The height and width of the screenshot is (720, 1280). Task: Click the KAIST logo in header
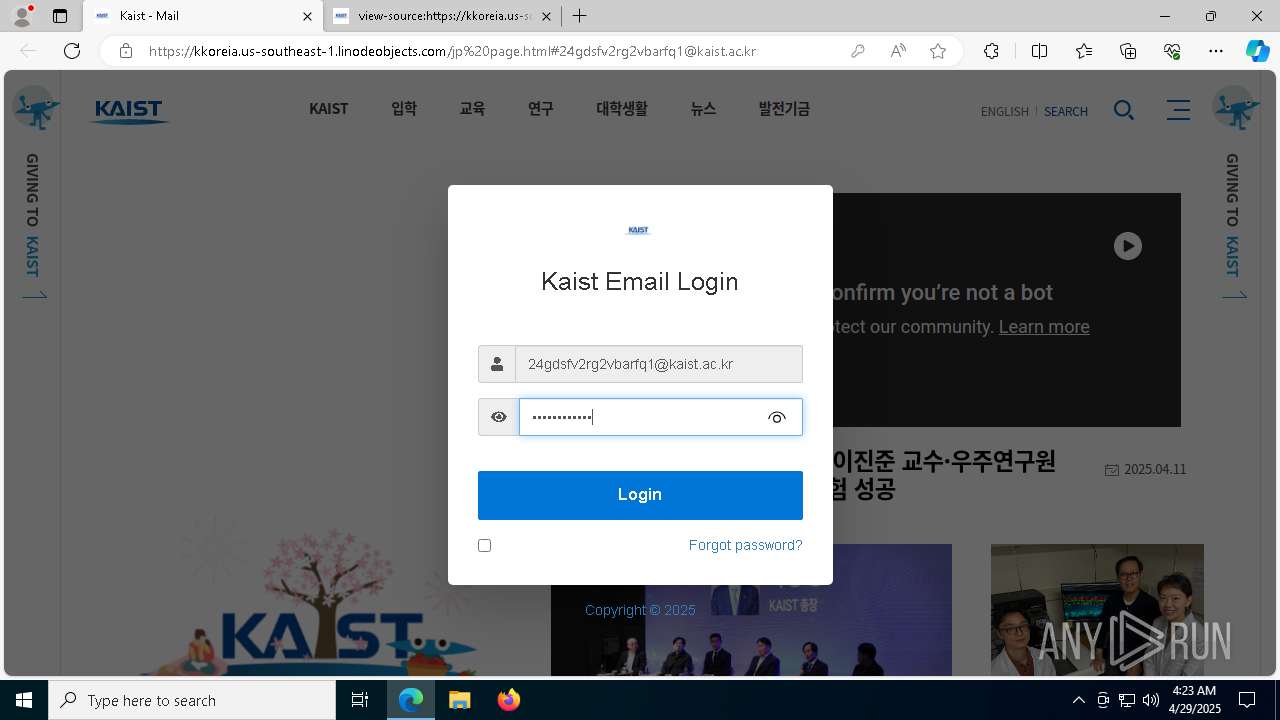[130, 111]
